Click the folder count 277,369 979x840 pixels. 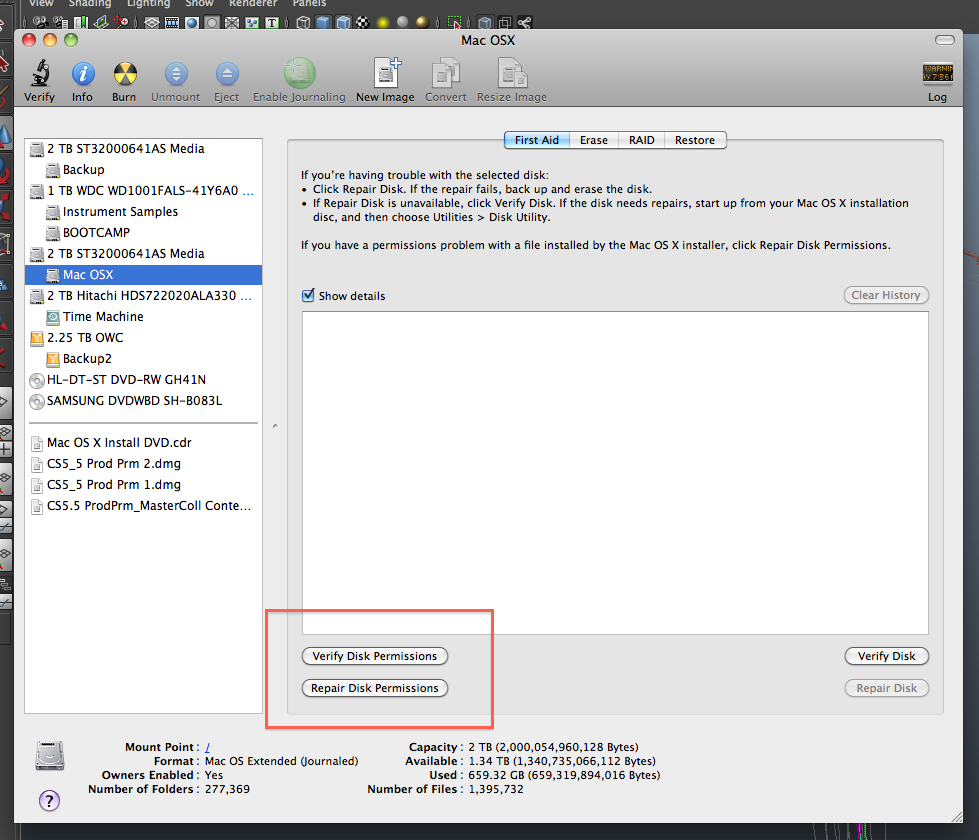pos(227,789)
